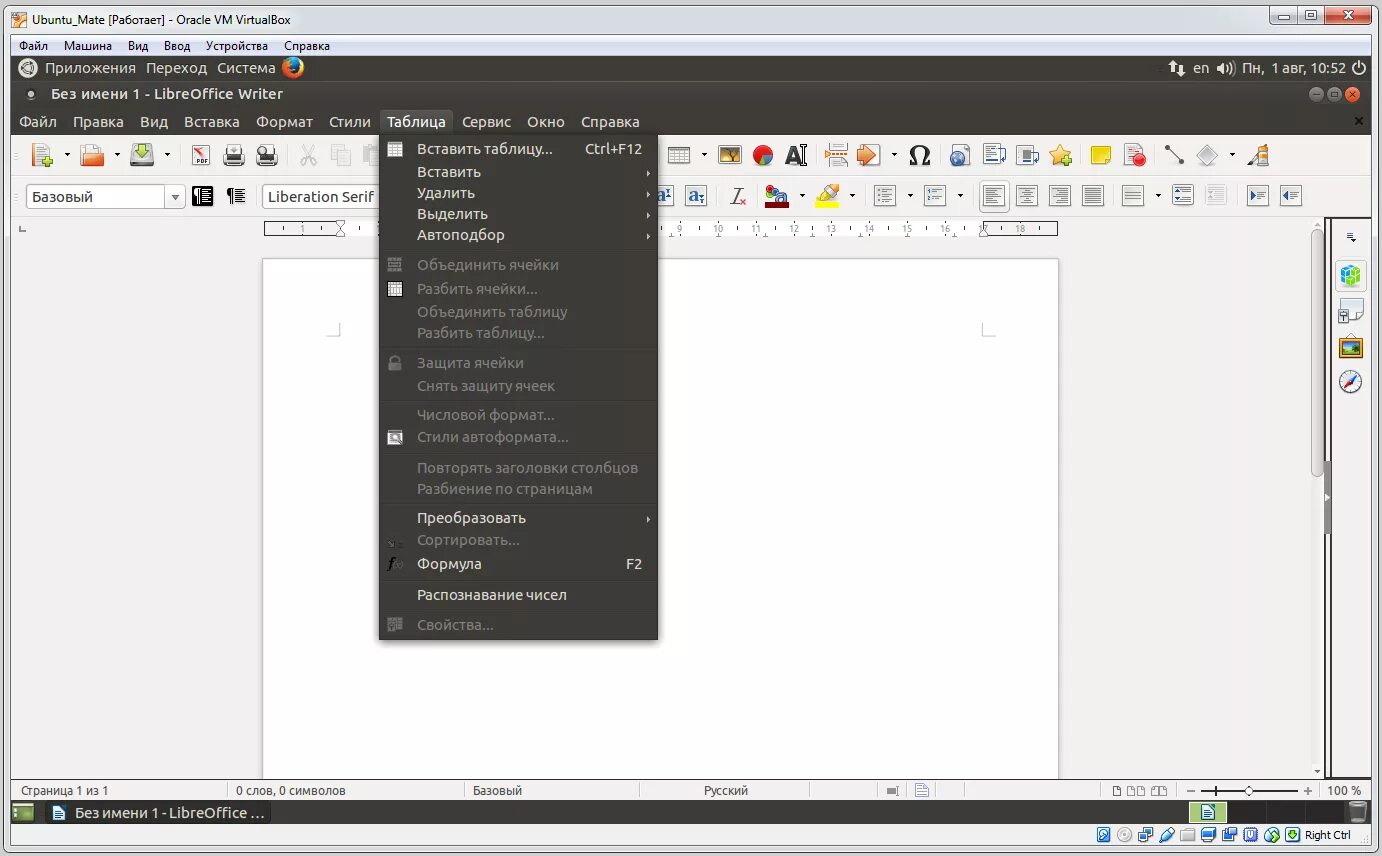Export directly as PDF icon
The height and width of the screenshot is (856, 1382).
pos(201,155)
